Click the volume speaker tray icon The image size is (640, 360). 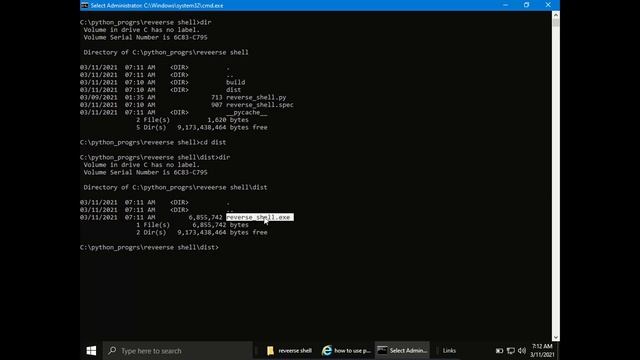(x=522, y=351)
